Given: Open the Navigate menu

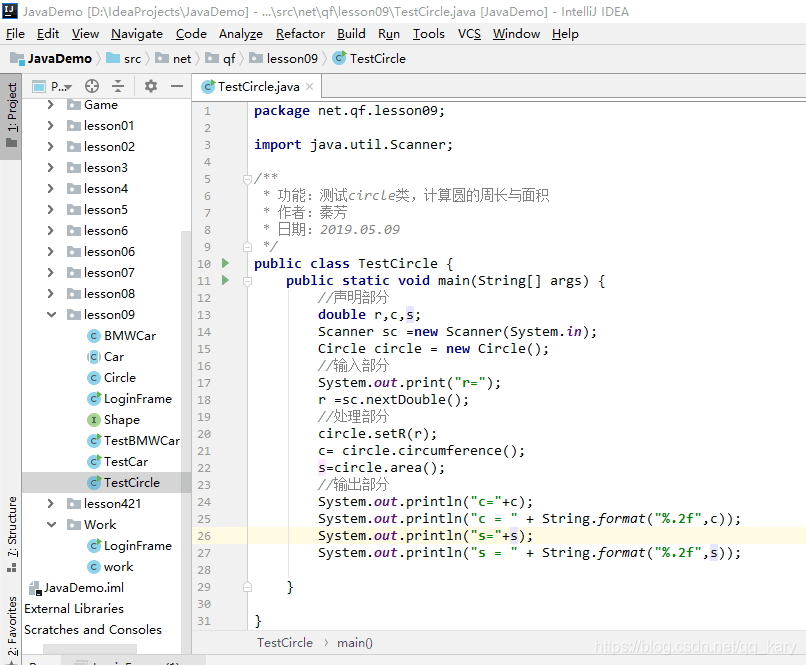Looking at the screenshot, I should click(x=137, y=34).
